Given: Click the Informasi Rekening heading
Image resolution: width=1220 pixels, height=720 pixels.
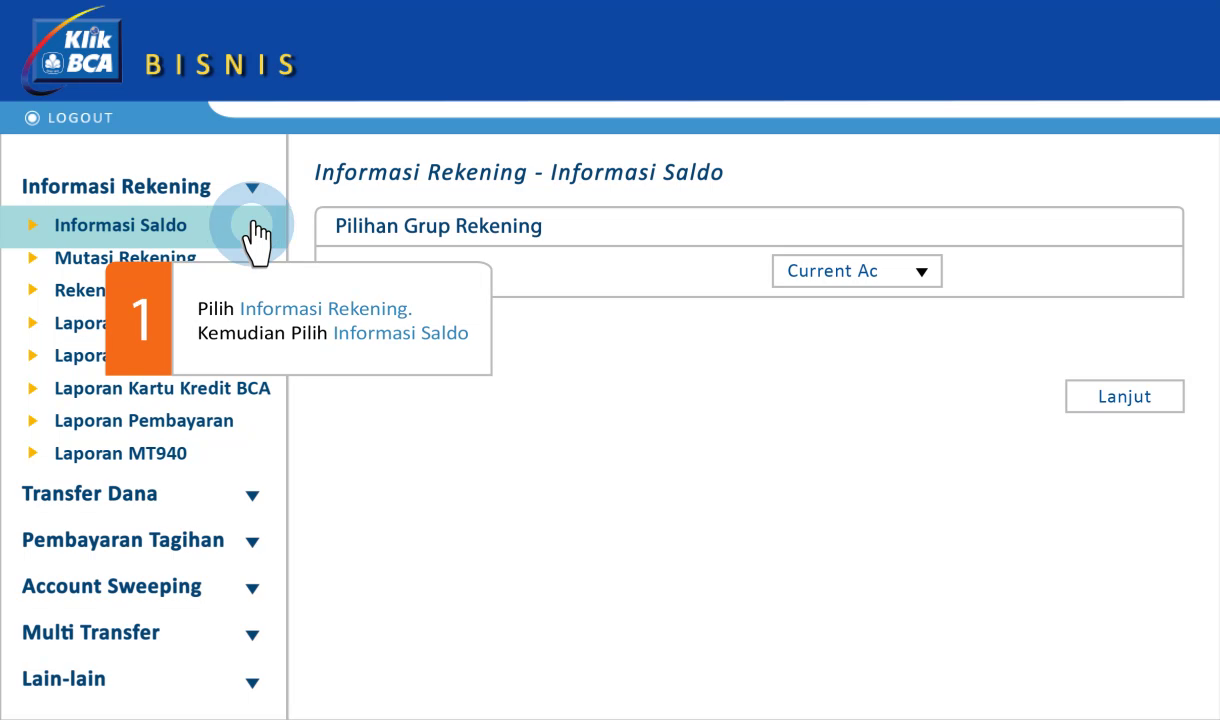Looking at the screenshot, I should (x=116, y=187).
